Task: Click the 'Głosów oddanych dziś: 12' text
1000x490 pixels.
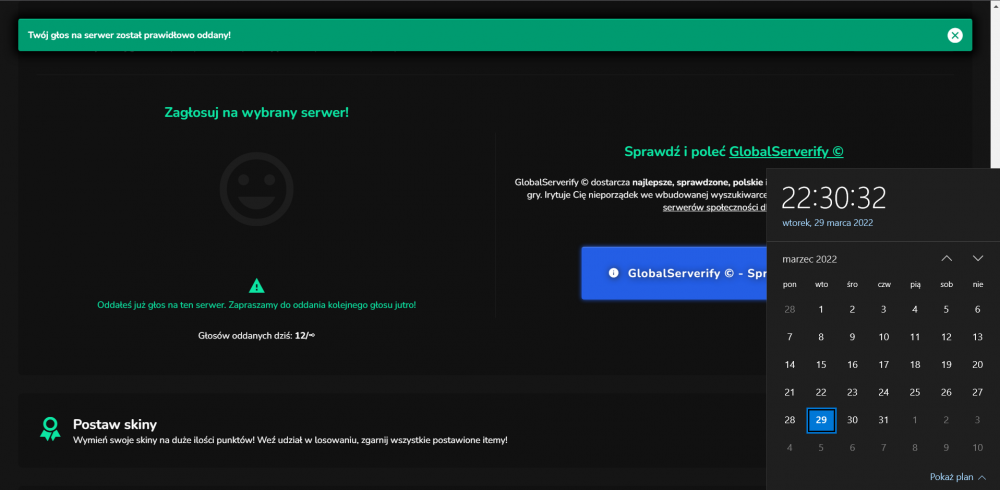Action: (256, 335)
